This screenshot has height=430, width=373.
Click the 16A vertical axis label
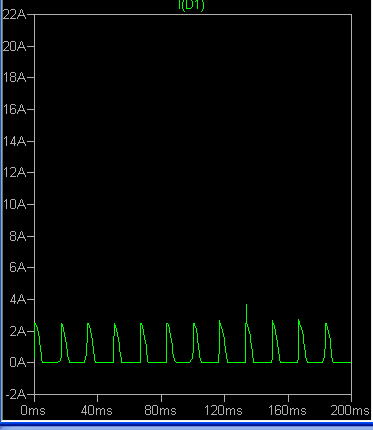[14, 109]
